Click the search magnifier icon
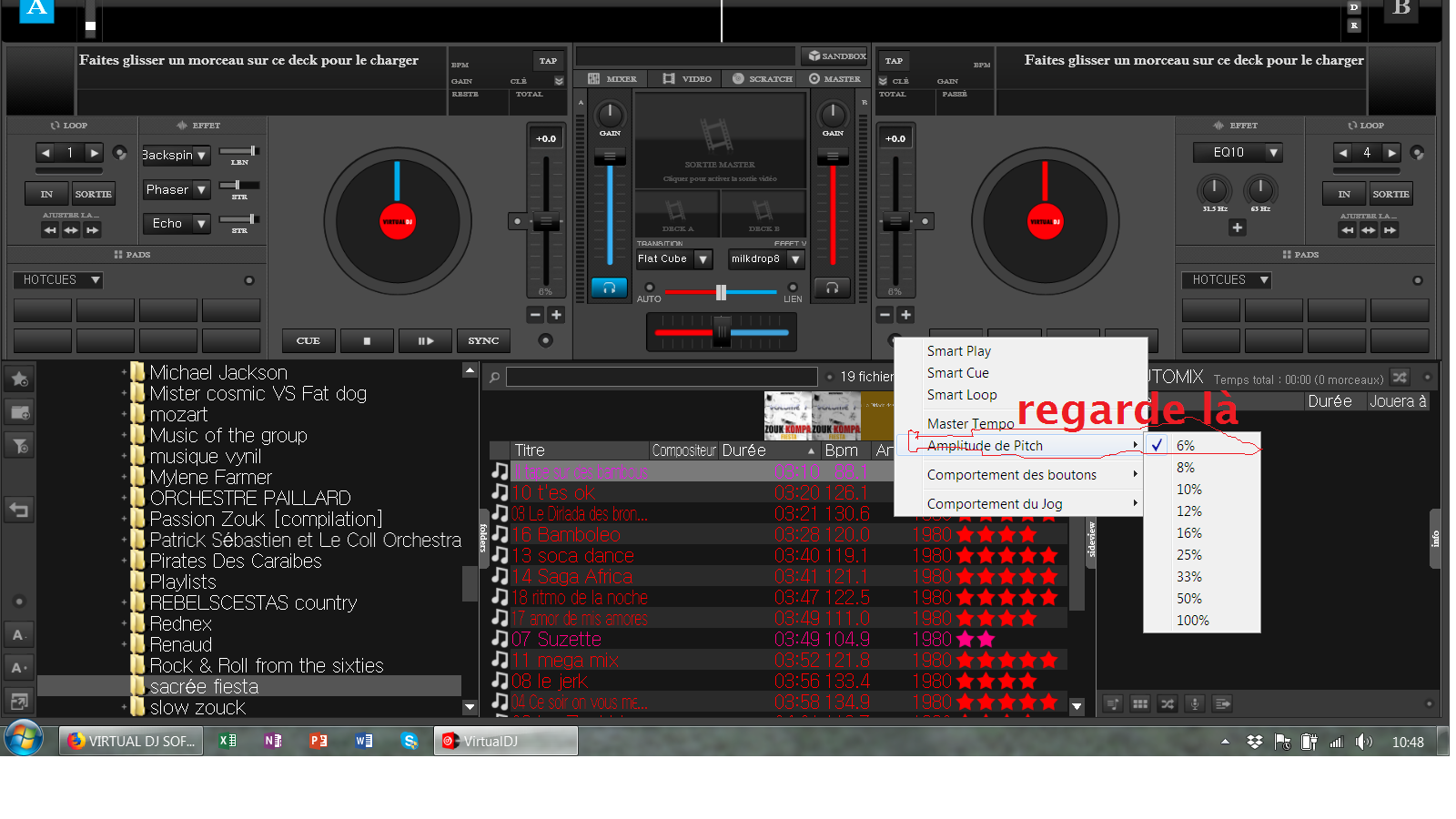The width and height of the screenshot is (1456, 819). click(x=494, y=377)
